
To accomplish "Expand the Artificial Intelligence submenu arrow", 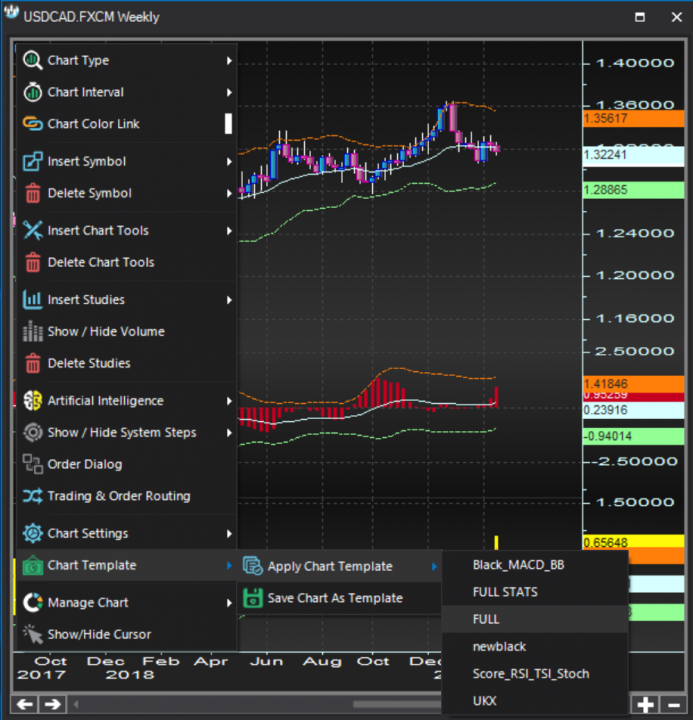I will [x=229, y=401].
